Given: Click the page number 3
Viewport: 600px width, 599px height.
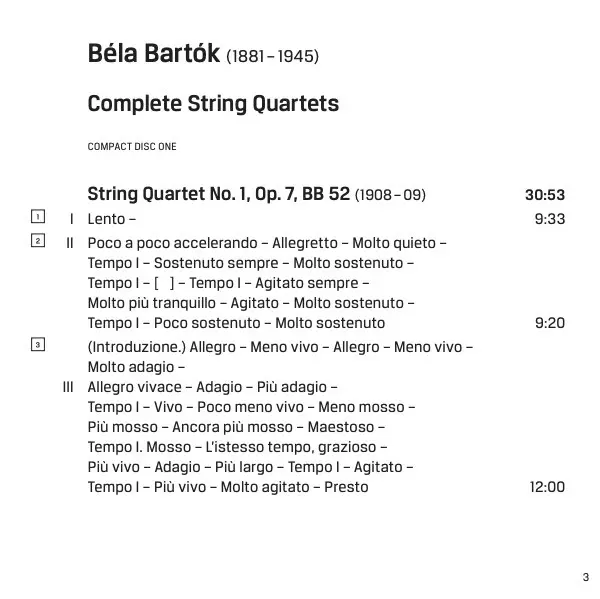Looking at the screenshot, I should 585,577.
